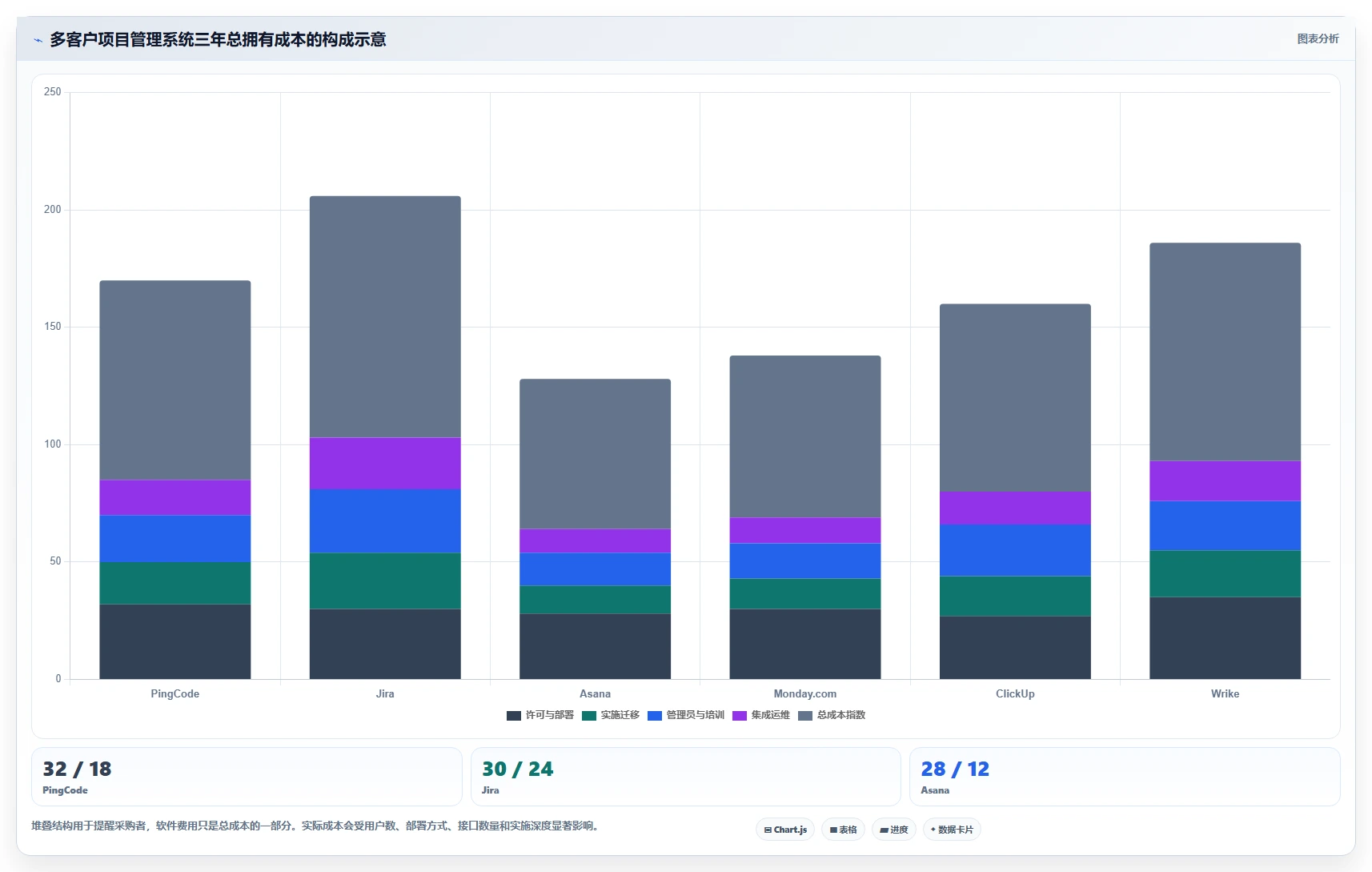Click the Chart.js pill tag
Screen dimensions: 1372x872
click(x=785, y=830)
